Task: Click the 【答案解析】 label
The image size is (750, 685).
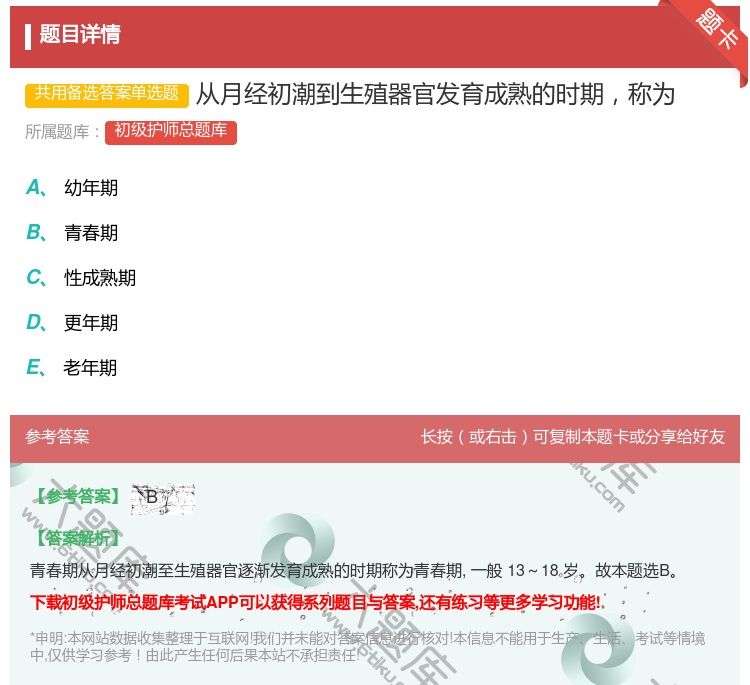Action: [78, 538]
